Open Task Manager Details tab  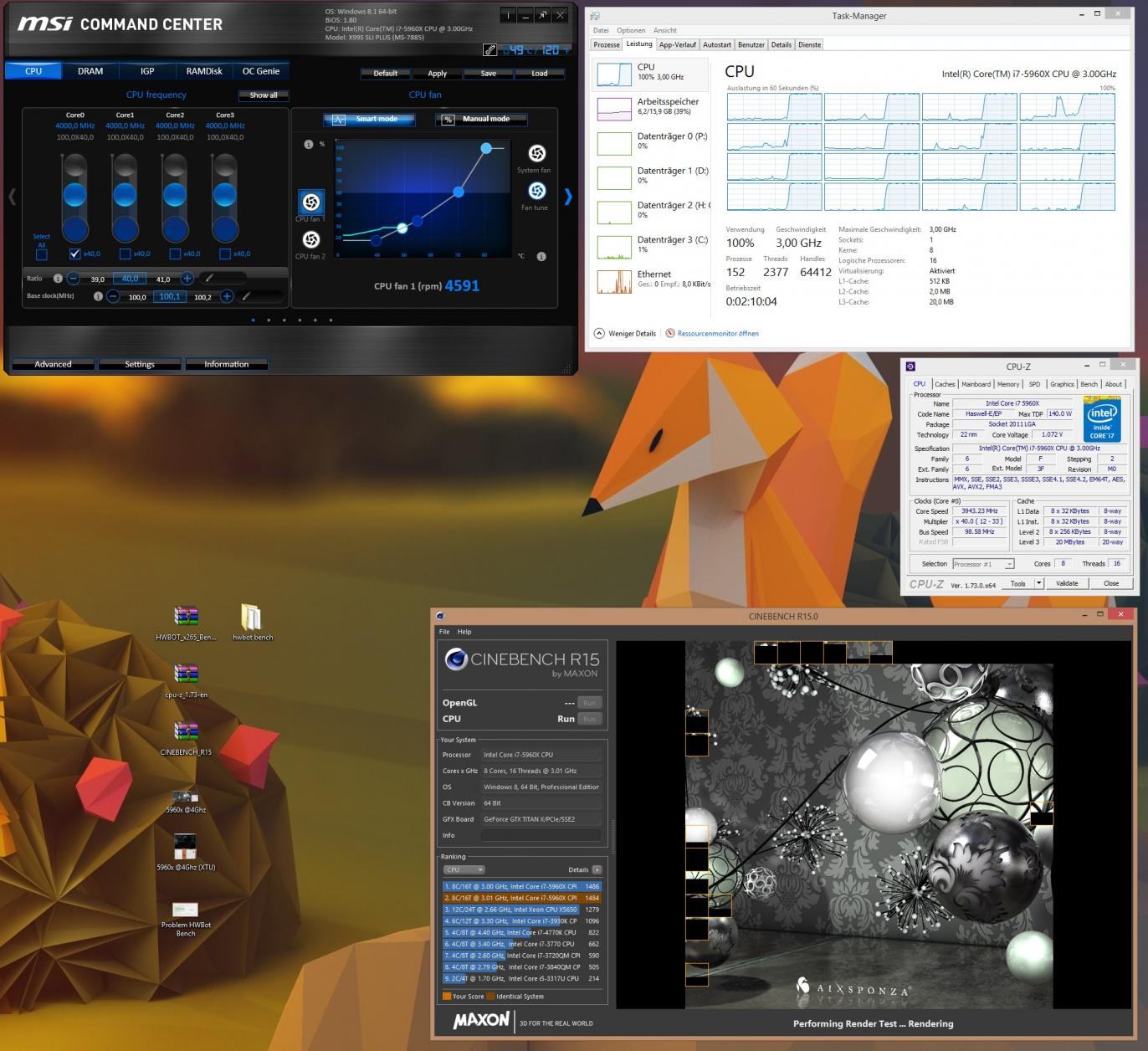781,44
